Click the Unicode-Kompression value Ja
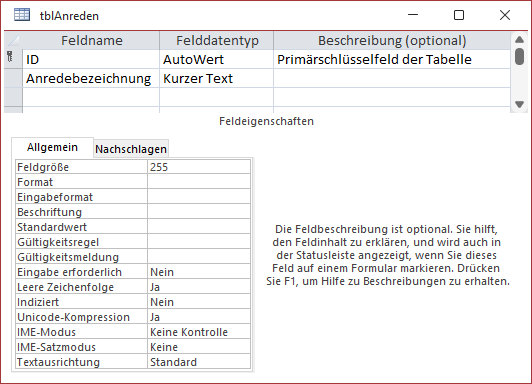 (199, 317)
